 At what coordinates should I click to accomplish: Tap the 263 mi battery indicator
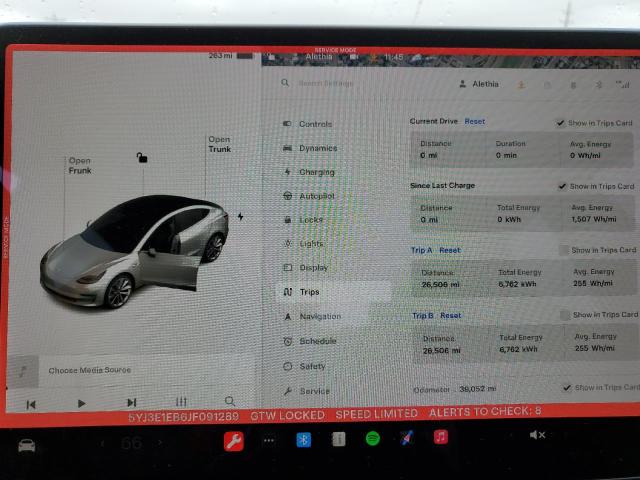[x=231, y=56]
